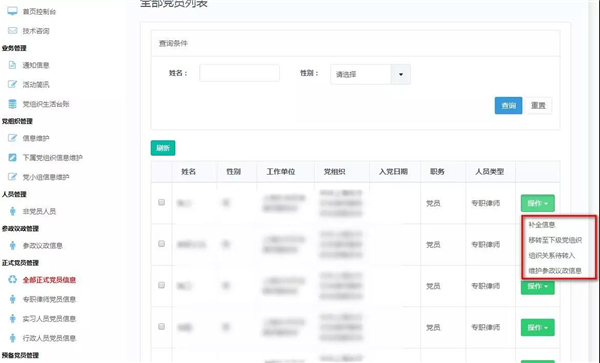
Task: Open 实习人员党员信息 person icon
Action: (13, 319)
